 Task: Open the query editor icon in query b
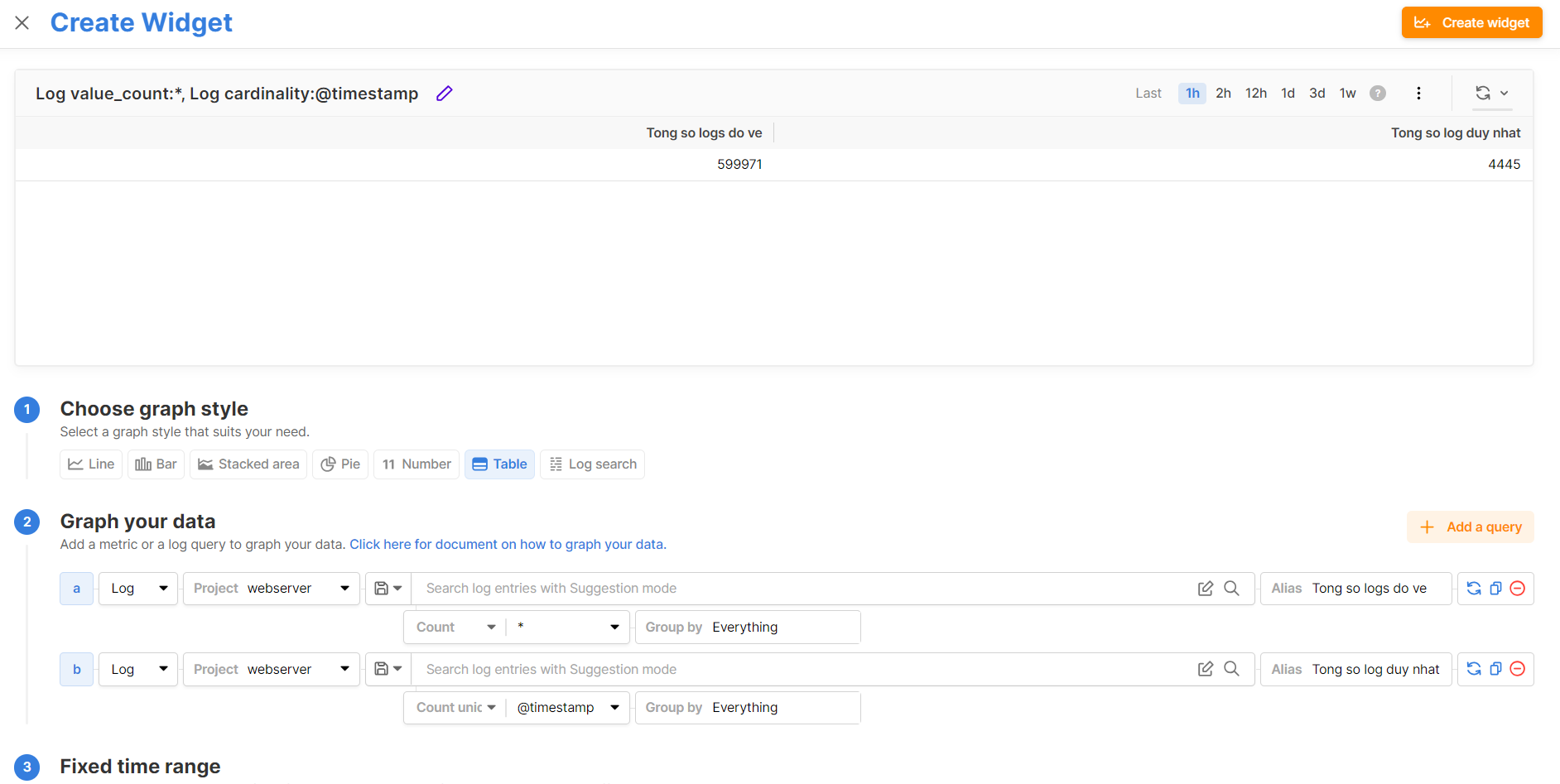click(x=1206, y=669)
